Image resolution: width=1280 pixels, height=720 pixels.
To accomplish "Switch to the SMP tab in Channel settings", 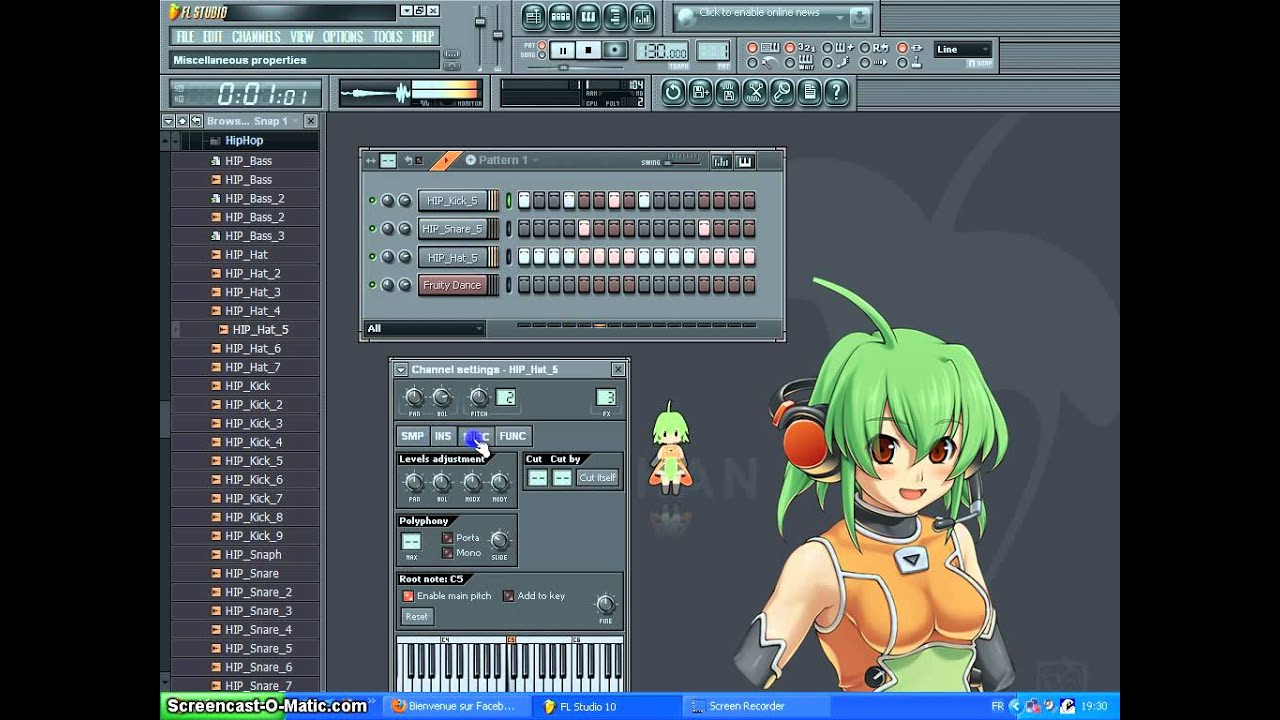I will pyautogui.click(x=412, y=436).
